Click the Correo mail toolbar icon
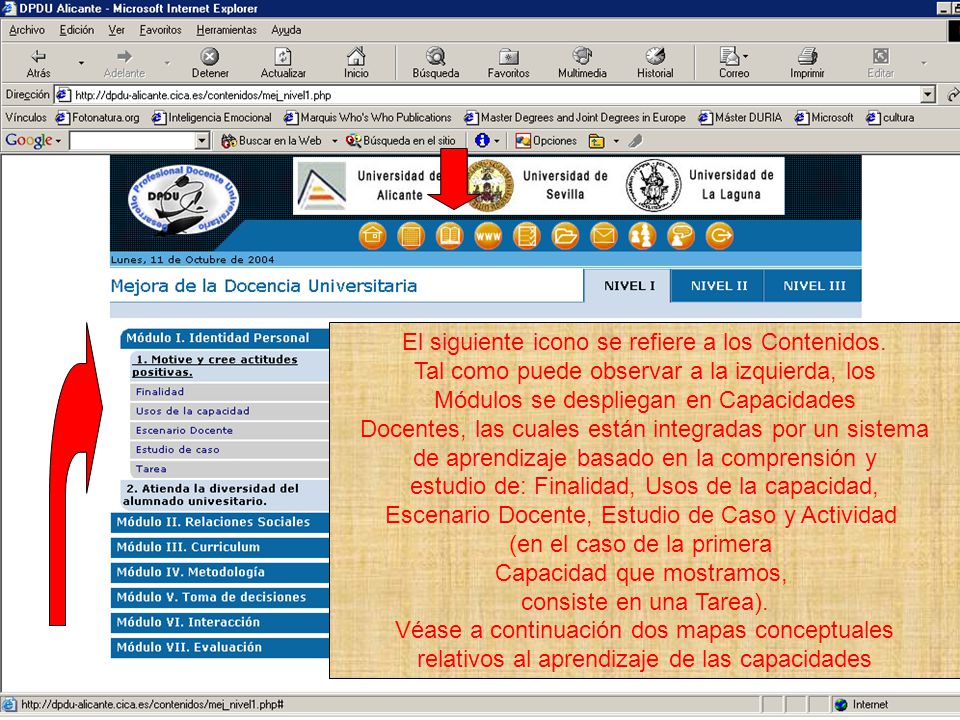The height and width of the screenshot is (720, 960). (x=729, y=56)
